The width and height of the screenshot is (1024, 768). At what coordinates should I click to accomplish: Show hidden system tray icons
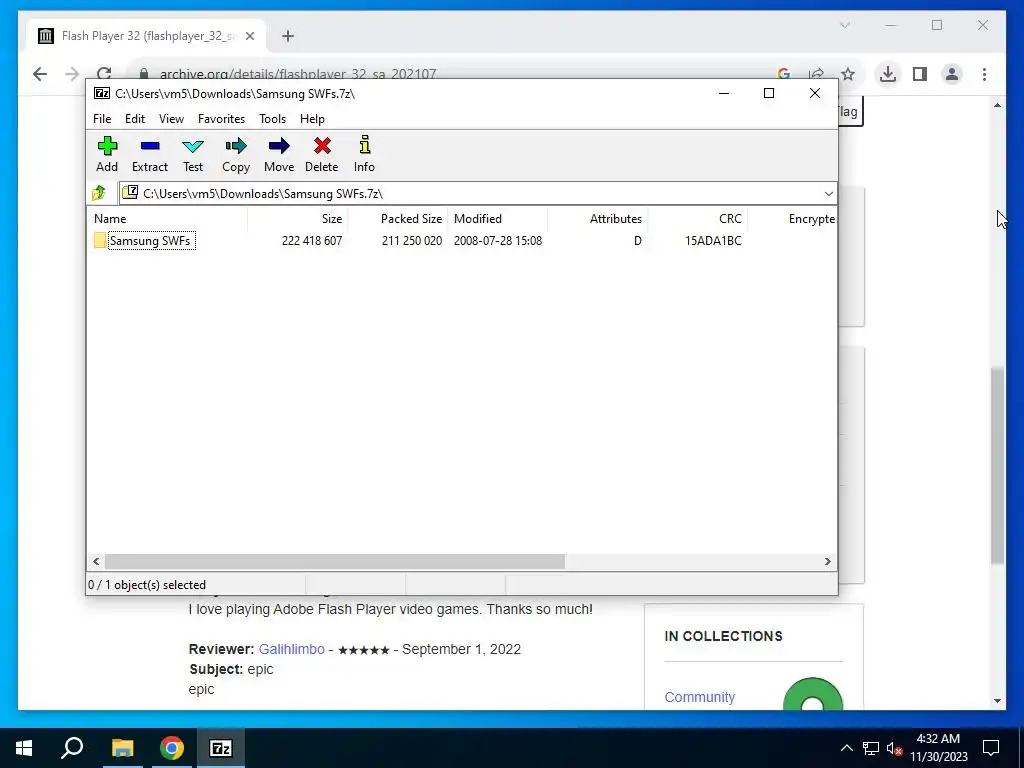tap(846, 748)
